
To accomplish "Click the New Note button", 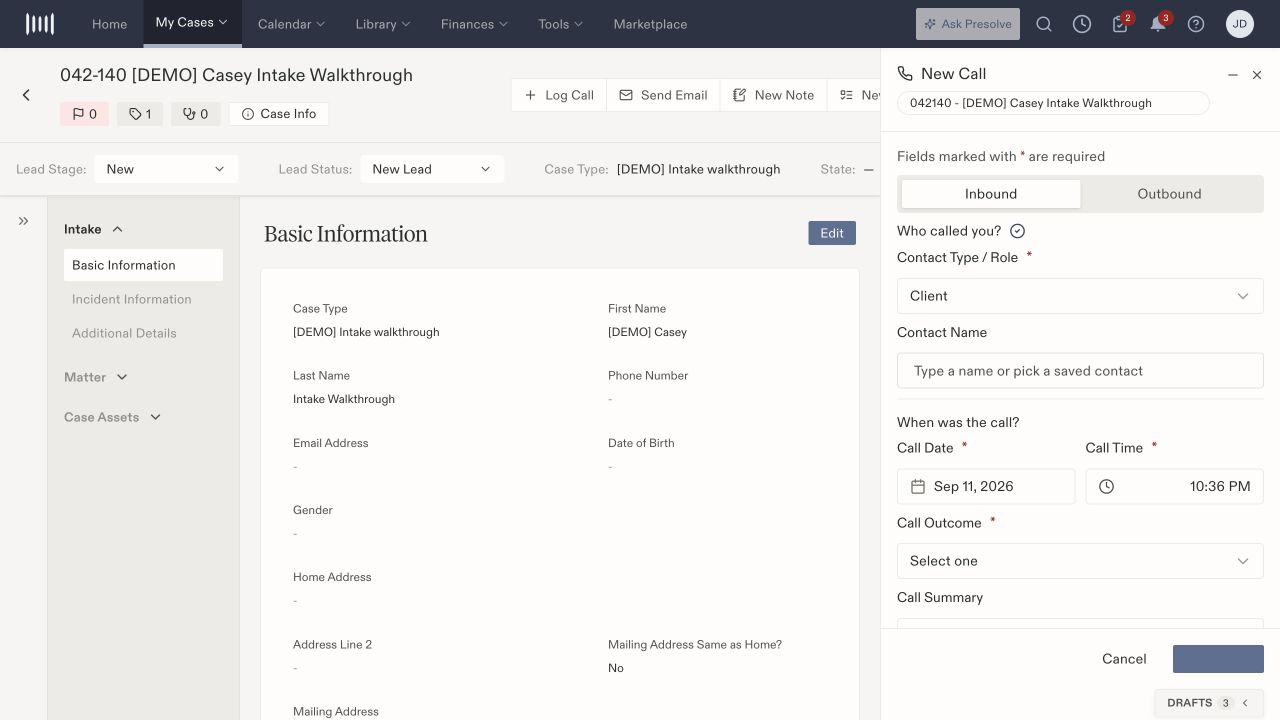I will 773,95.
